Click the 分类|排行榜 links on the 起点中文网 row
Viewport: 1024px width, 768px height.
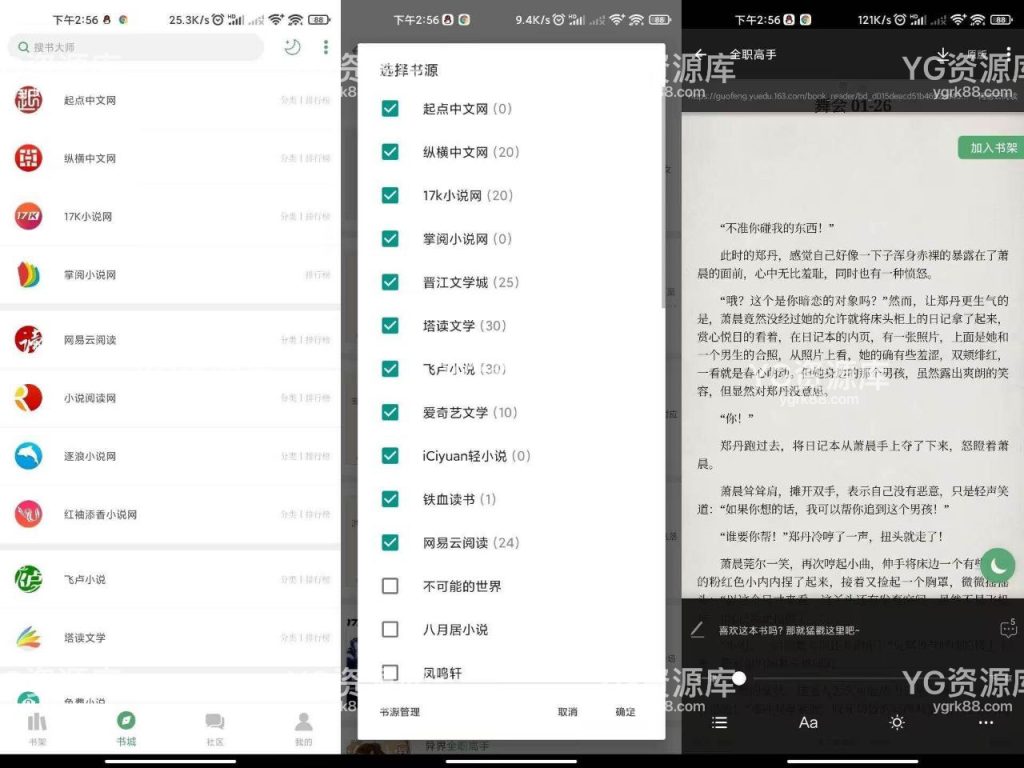coord(305,100)
